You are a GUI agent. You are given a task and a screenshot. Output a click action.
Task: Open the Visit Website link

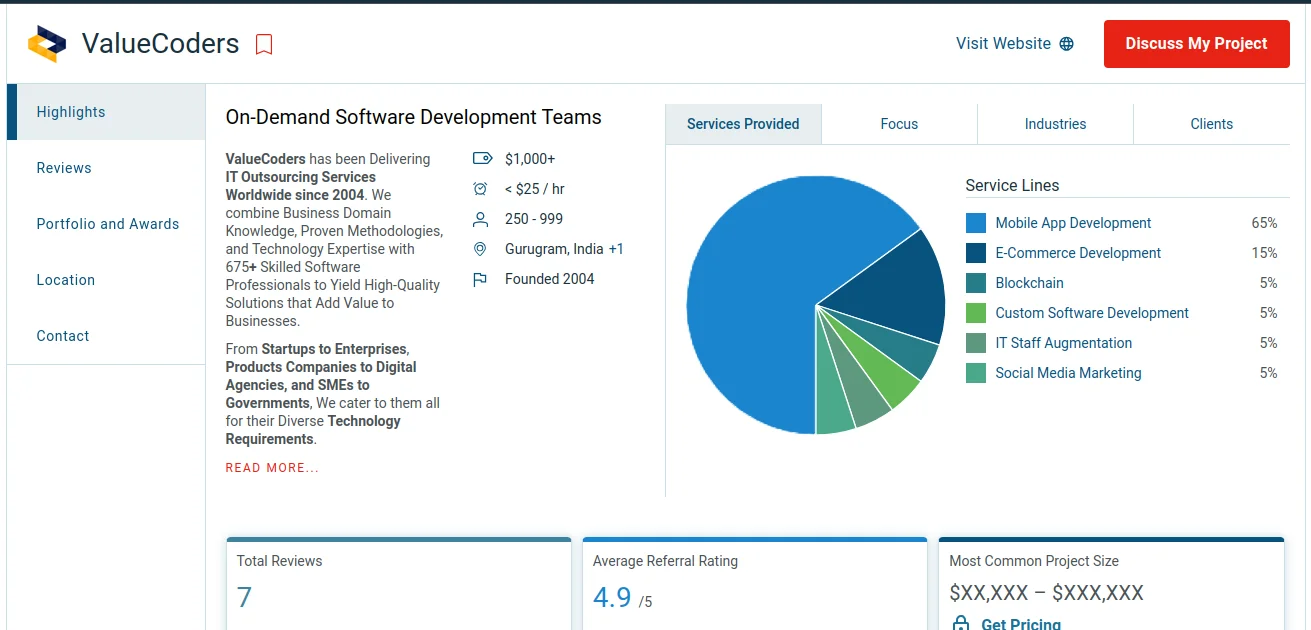pyautogui.click(x=1014, y=44)
